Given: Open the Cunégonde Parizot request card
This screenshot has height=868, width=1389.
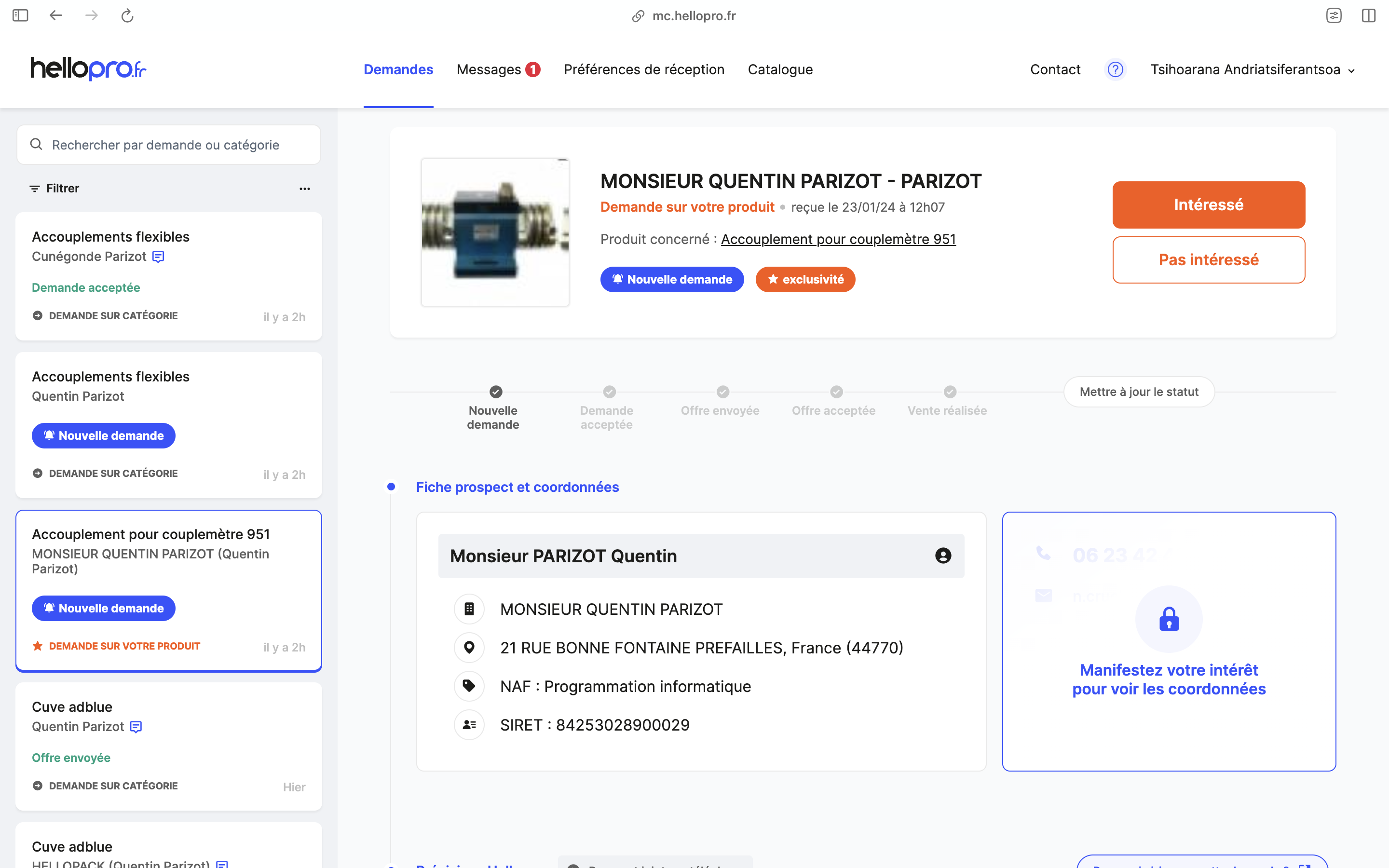Looking at the screenshot, I should 169,276.
